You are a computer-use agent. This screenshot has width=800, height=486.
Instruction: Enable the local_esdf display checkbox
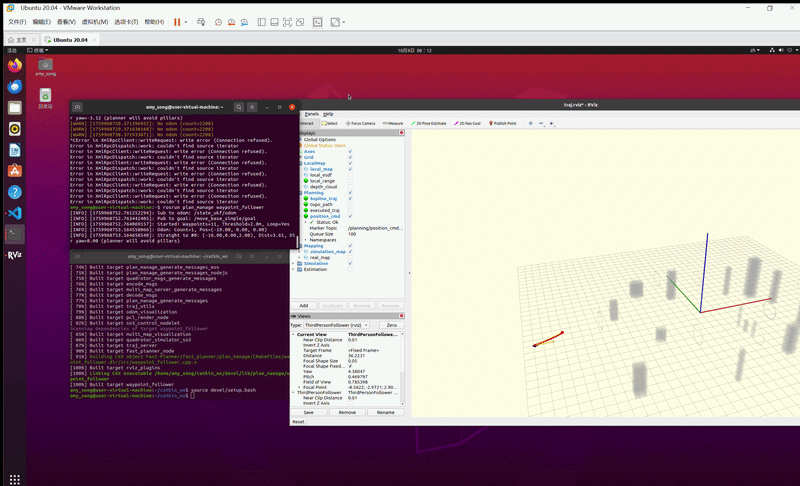[x=350, y=175]
